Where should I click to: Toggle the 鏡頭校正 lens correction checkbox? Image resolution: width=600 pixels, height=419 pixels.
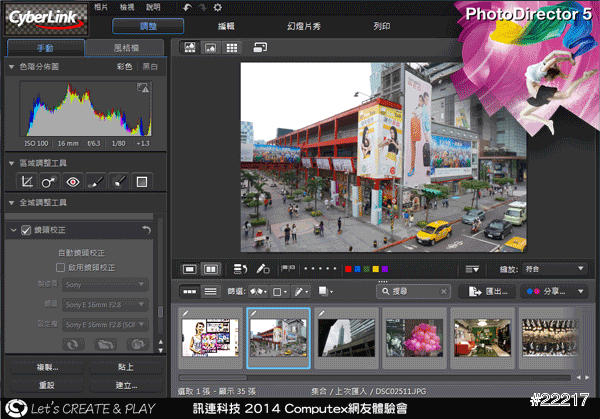(x=26, y=231)
